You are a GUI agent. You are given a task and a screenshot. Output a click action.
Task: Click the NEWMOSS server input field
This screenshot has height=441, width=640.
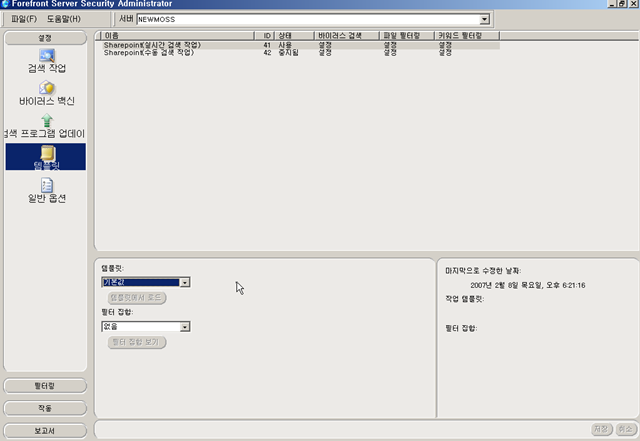coord(308,19)
